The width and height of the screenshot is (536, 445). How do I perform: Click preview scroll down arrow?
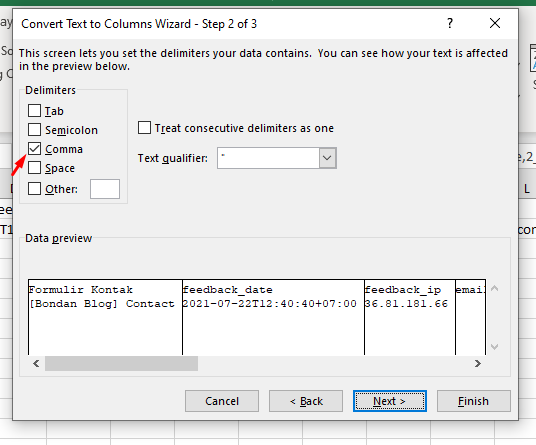tap(494, 347)
